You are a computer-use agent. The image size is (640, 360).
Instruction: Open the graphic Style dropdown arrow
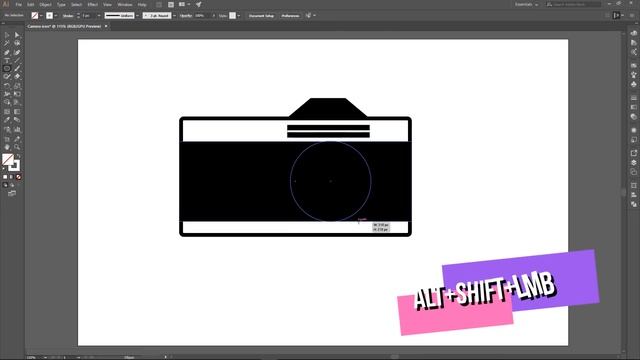(x=239, y=16)
